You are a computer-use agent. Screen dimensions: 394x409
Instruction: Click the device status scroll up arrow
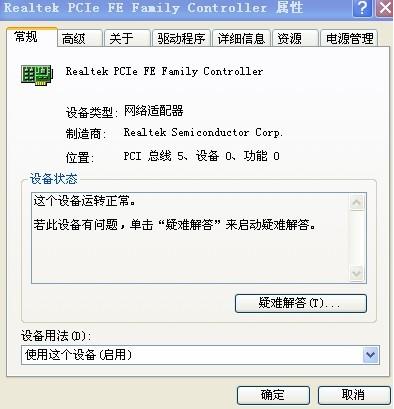(357, 202)
